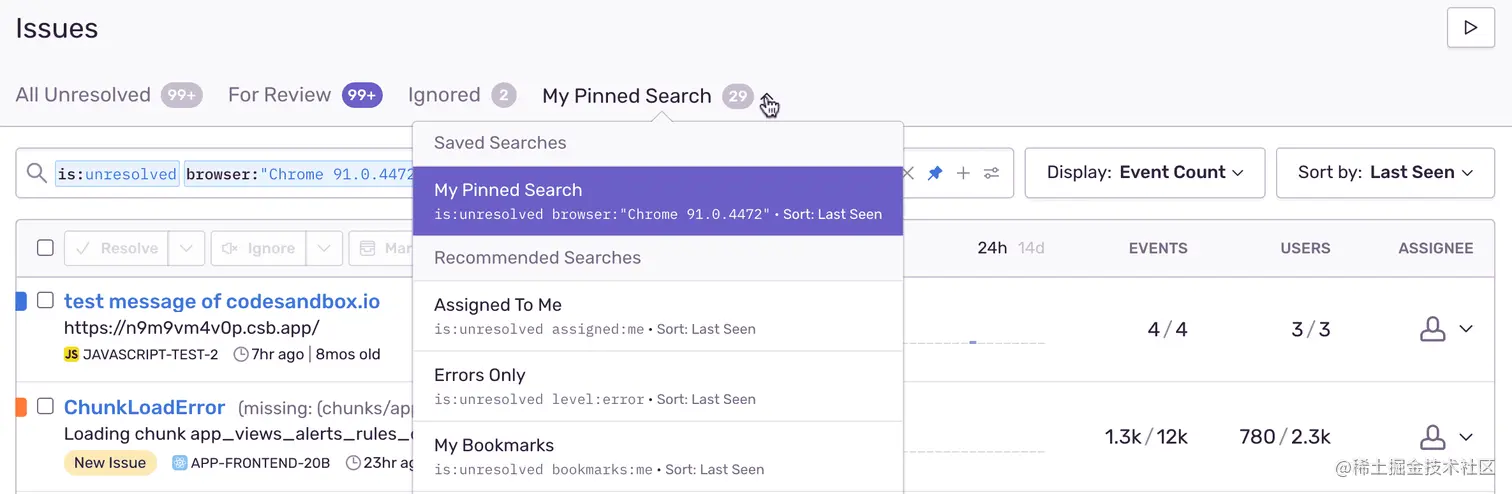Open assignee dropdown for test message issue

pyautogui.click(x=1466, y=329)
